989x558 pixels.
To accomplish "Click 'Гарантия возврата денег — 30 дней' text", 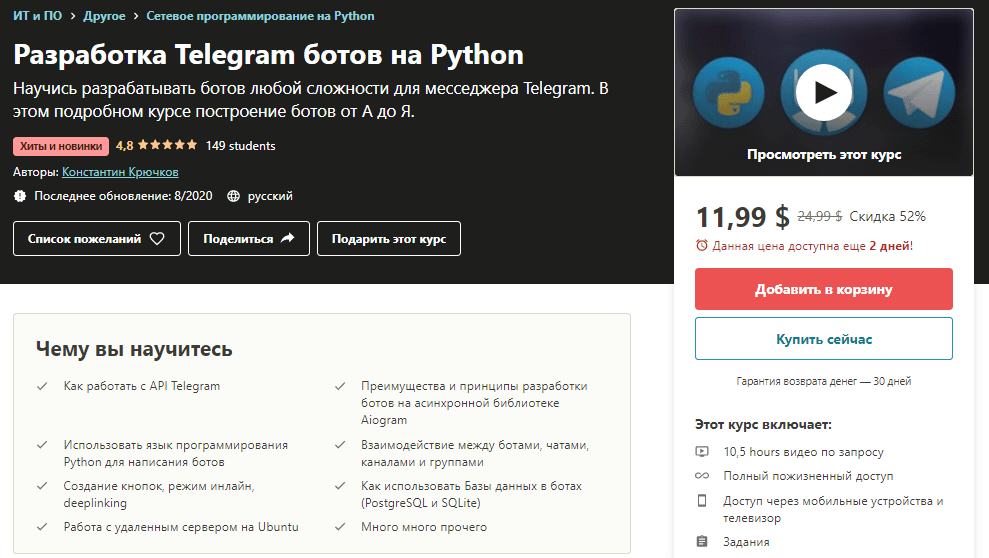I will point(824,381).
